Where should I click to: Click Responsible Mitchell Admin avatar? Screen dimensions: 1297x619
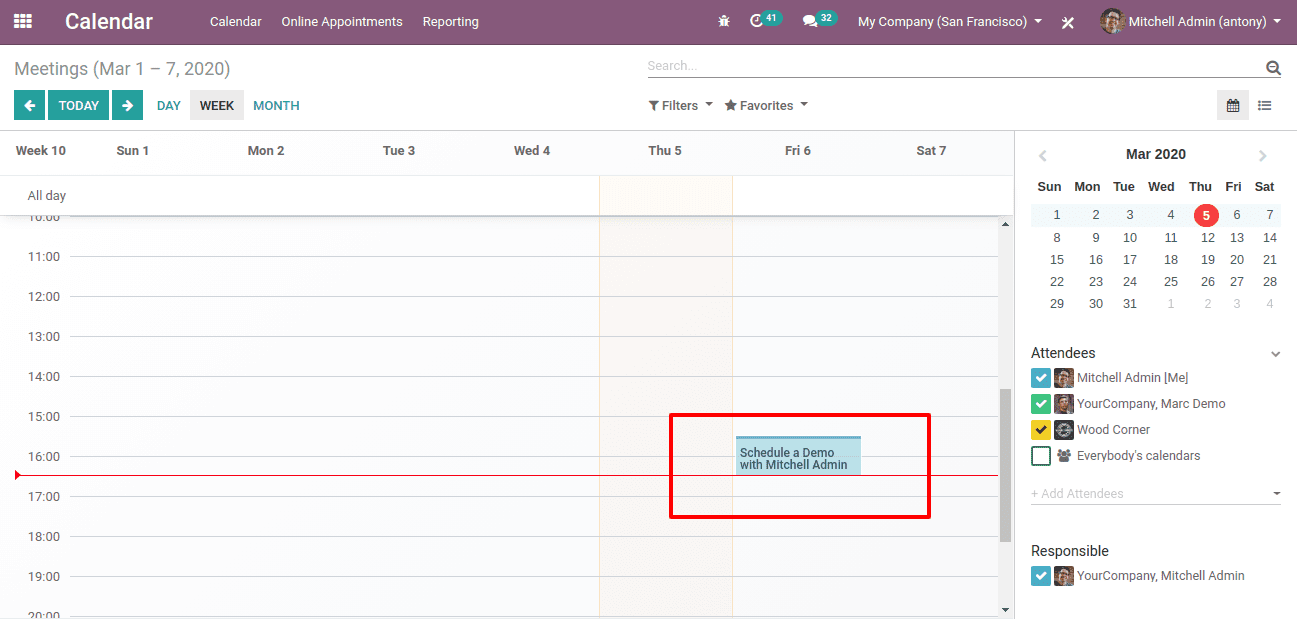(x=1064, y=576)
